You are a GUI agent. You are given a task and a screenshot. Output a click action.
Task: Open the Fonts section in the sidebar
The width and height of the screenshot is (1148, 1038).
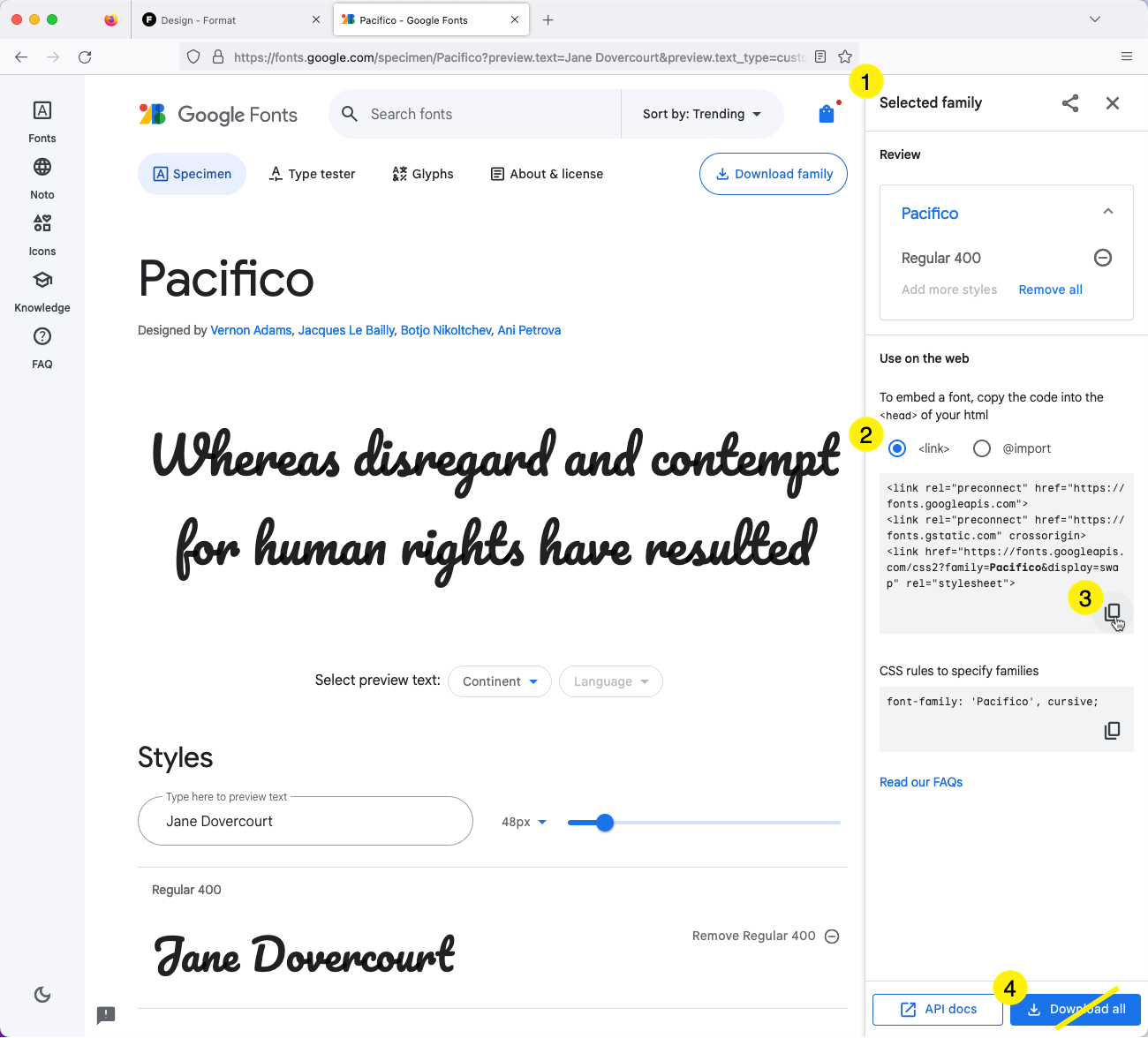pyautogui.click(x=42, y=121)
